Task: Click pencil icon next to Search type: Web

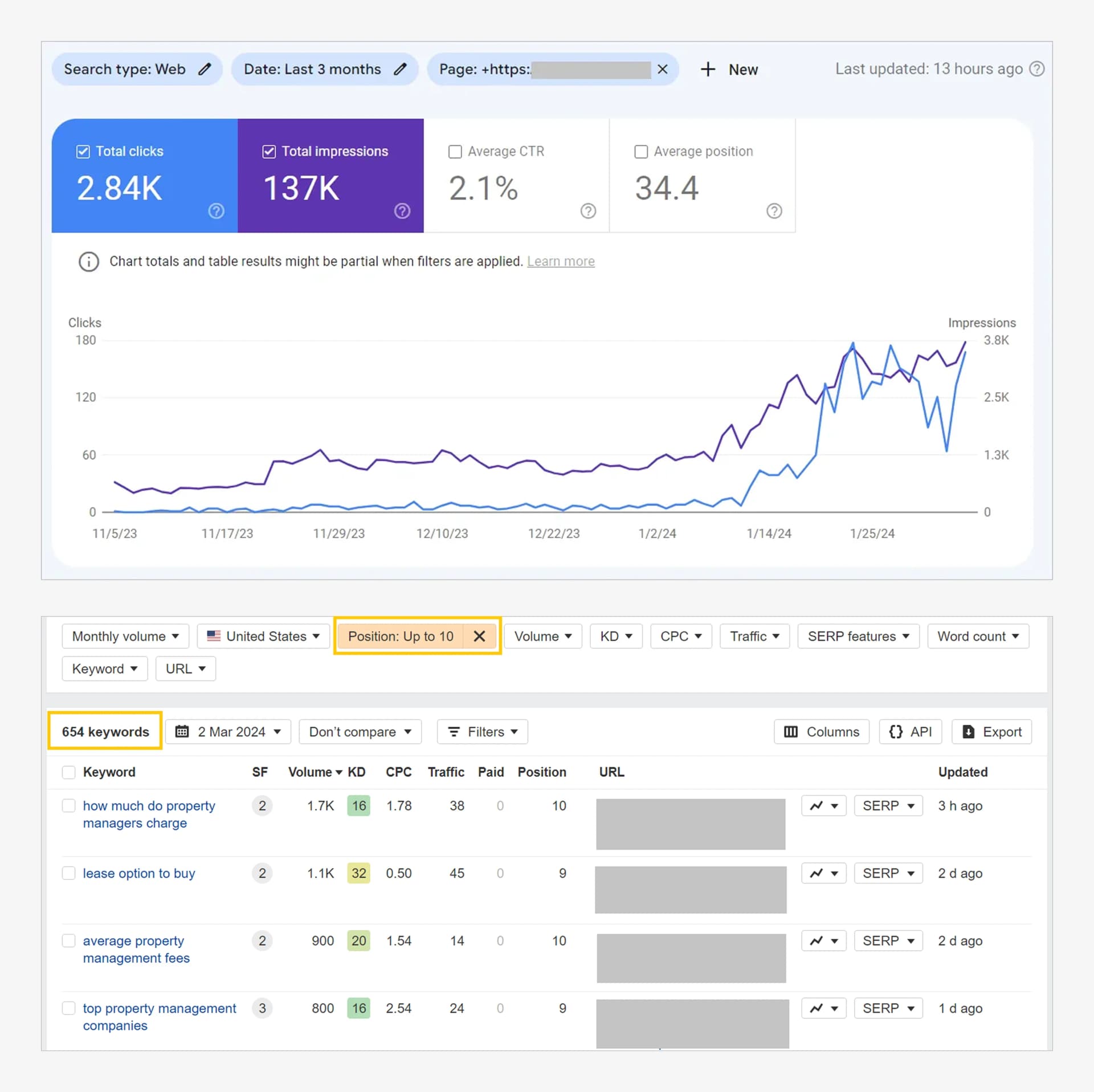Action: [205, 70]
